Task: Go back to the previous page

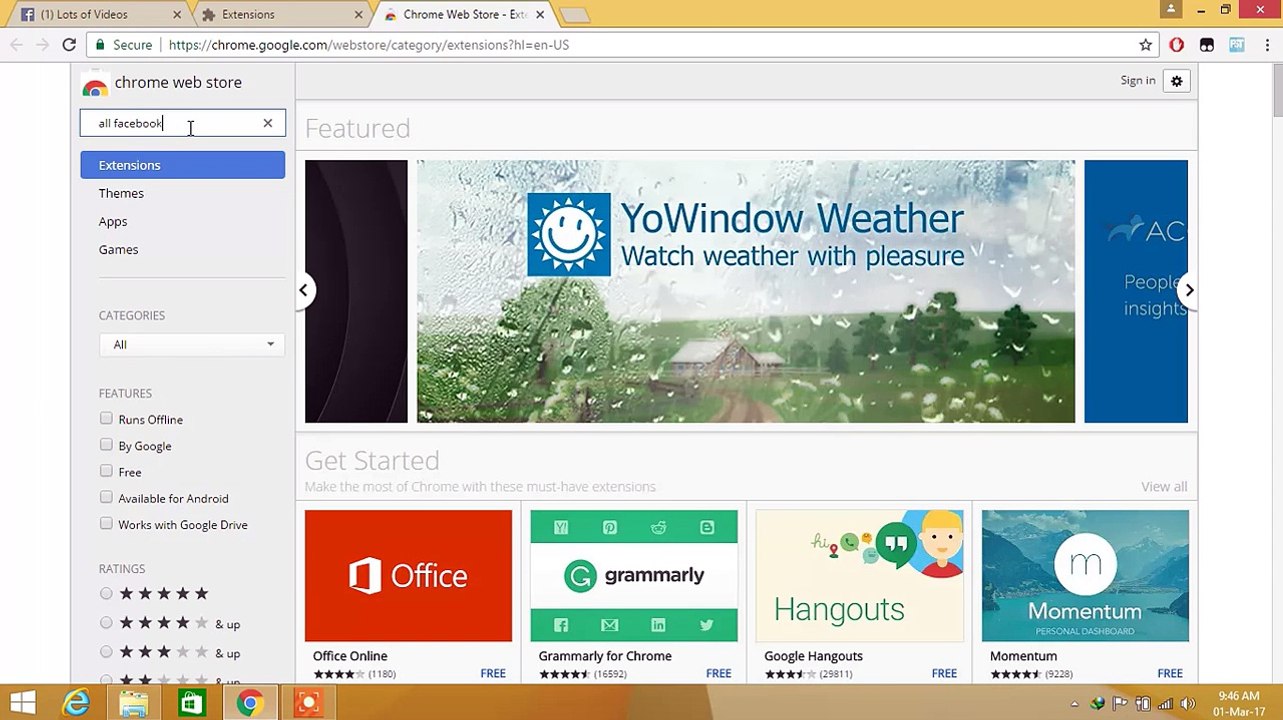Action: [16, 45]
